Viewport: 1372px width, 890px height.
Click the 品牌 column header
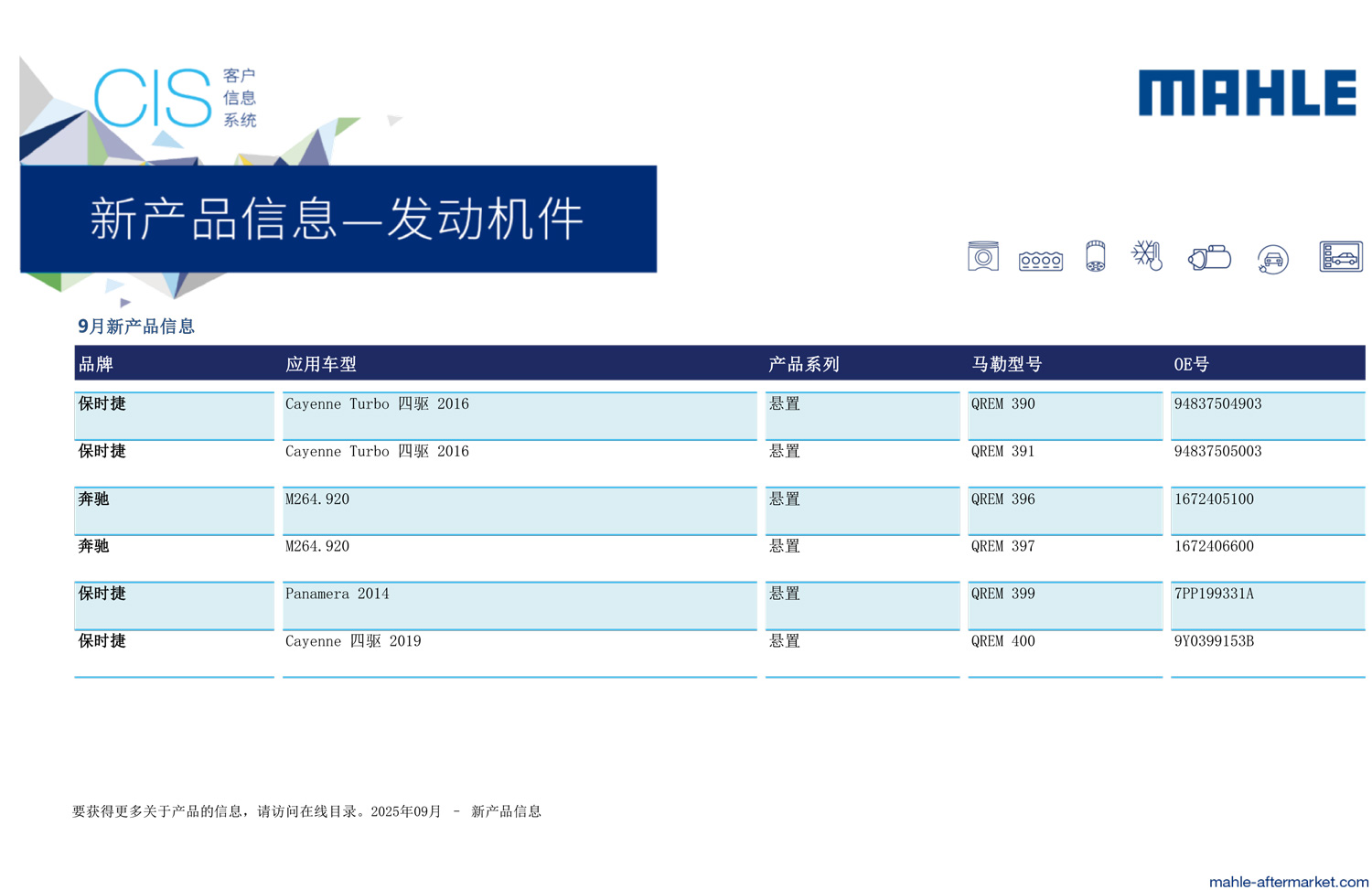pos(96,364)
